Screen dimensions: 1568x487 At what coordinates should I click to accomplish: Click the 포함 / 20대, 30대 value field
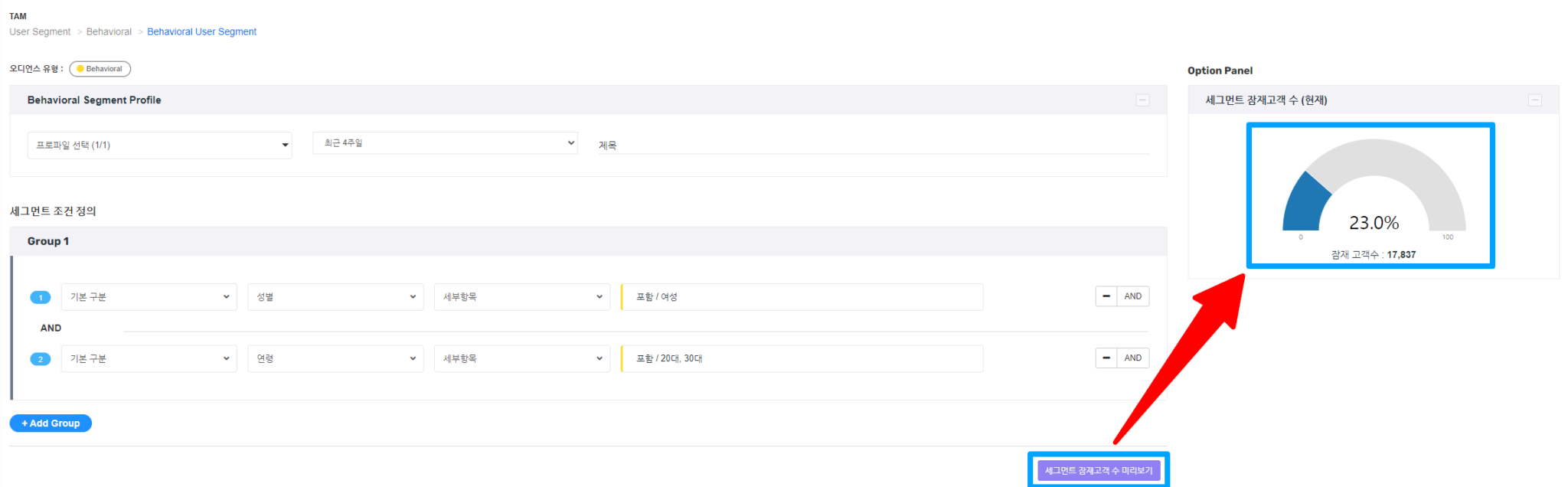pos(802,358)
